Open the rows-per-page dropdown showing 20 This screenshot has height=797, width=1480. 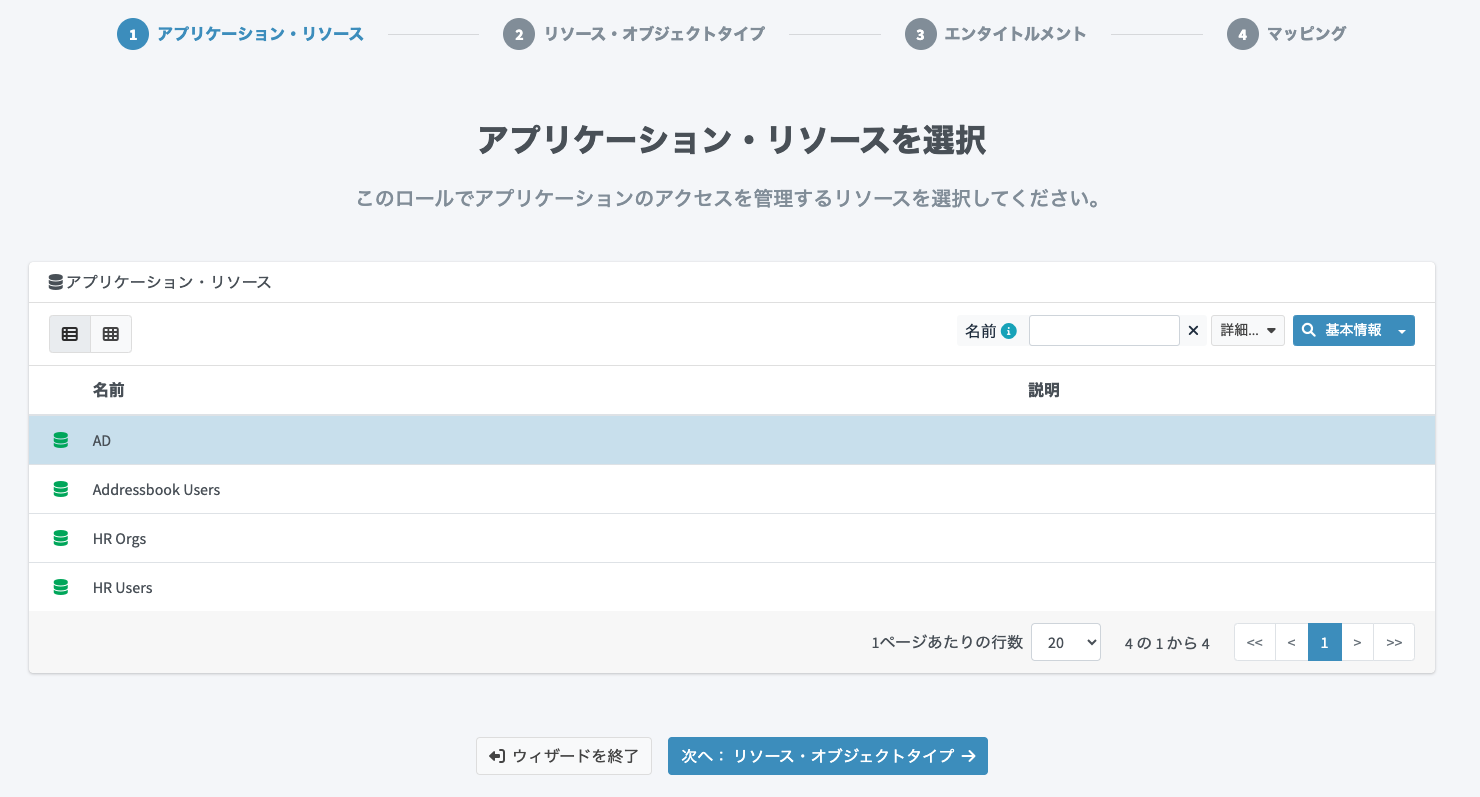[x=1066, y=642]
